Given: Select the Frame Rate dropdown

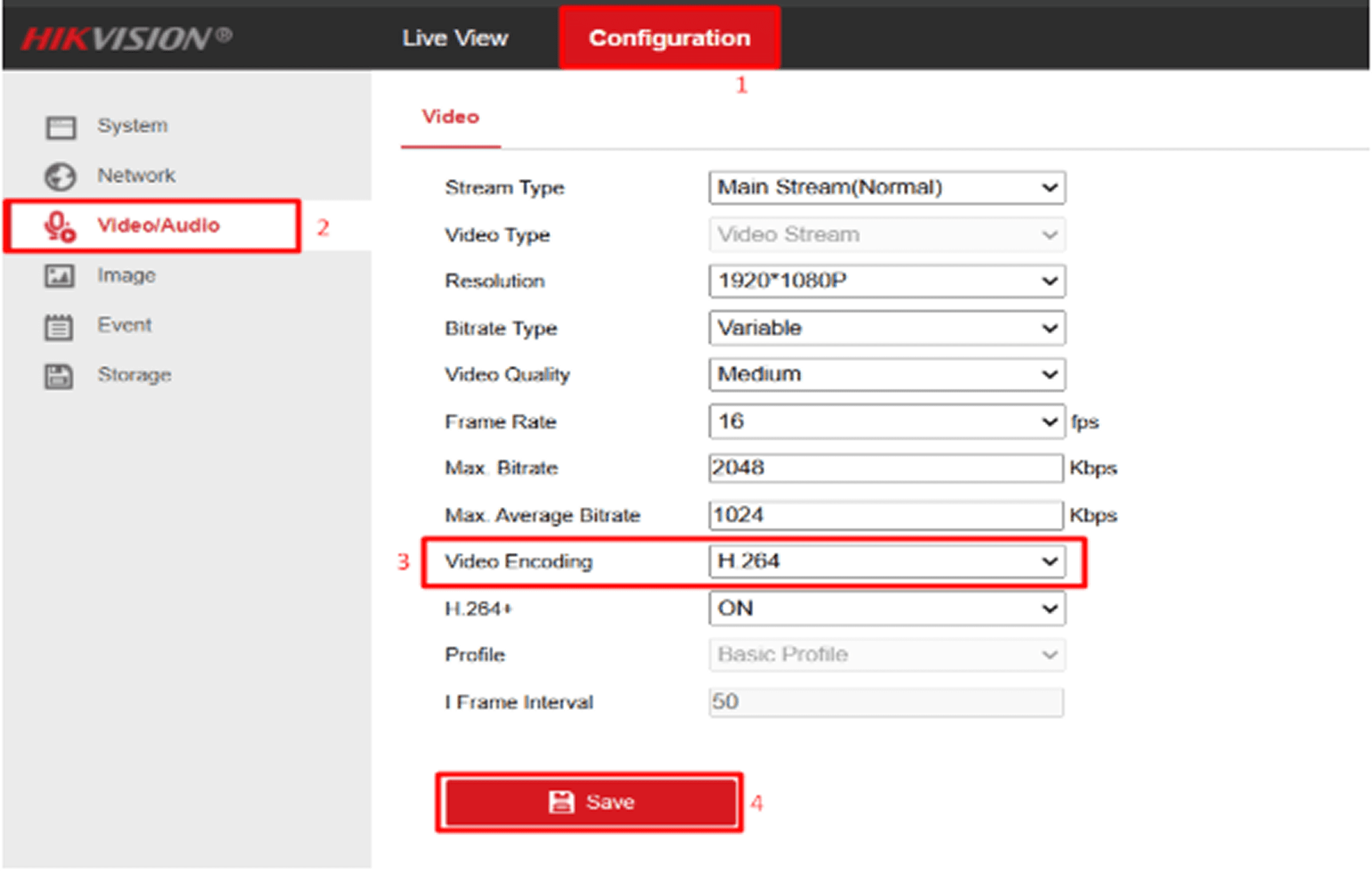Looking at the screenshot, I should point(887,422).
